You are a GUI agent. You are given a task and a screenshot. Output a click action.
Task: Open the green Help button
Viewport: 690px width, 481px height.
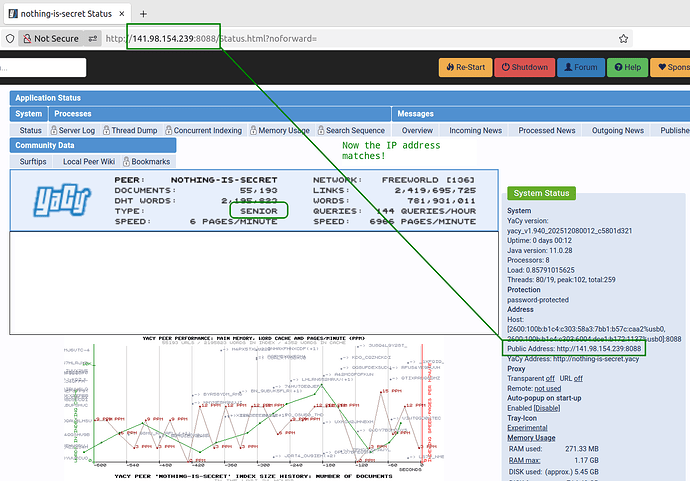point(625,68)
